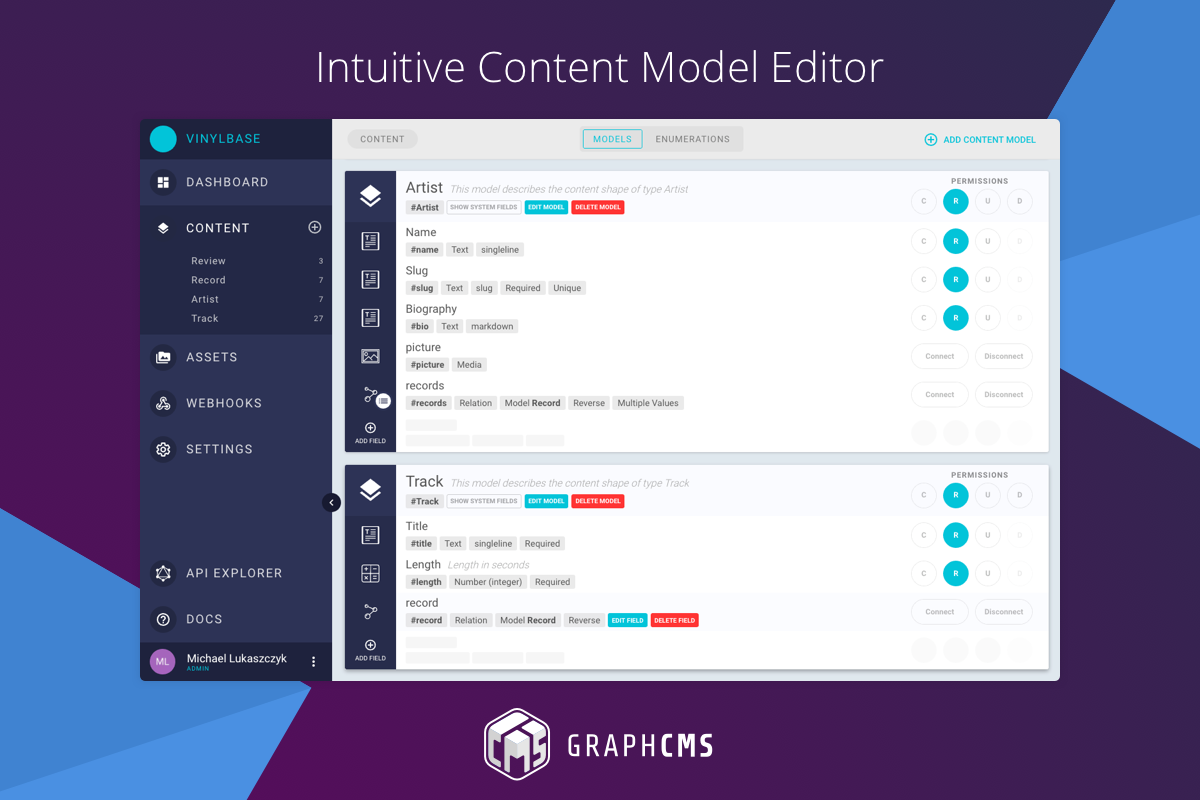Screen dimensions: 1200x800
Task: Click Delete Model on Track
Action: 598,501
